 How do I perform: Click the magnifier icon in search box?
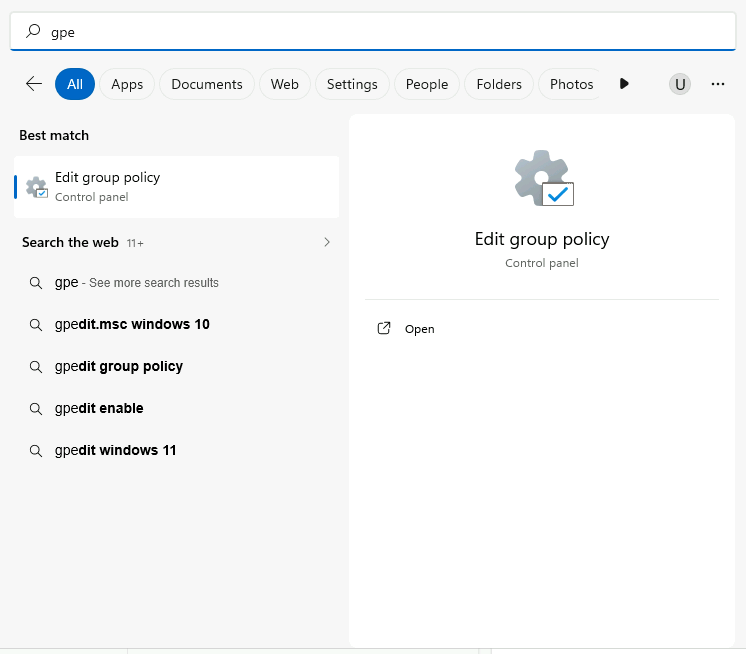(x=33, y=31)
